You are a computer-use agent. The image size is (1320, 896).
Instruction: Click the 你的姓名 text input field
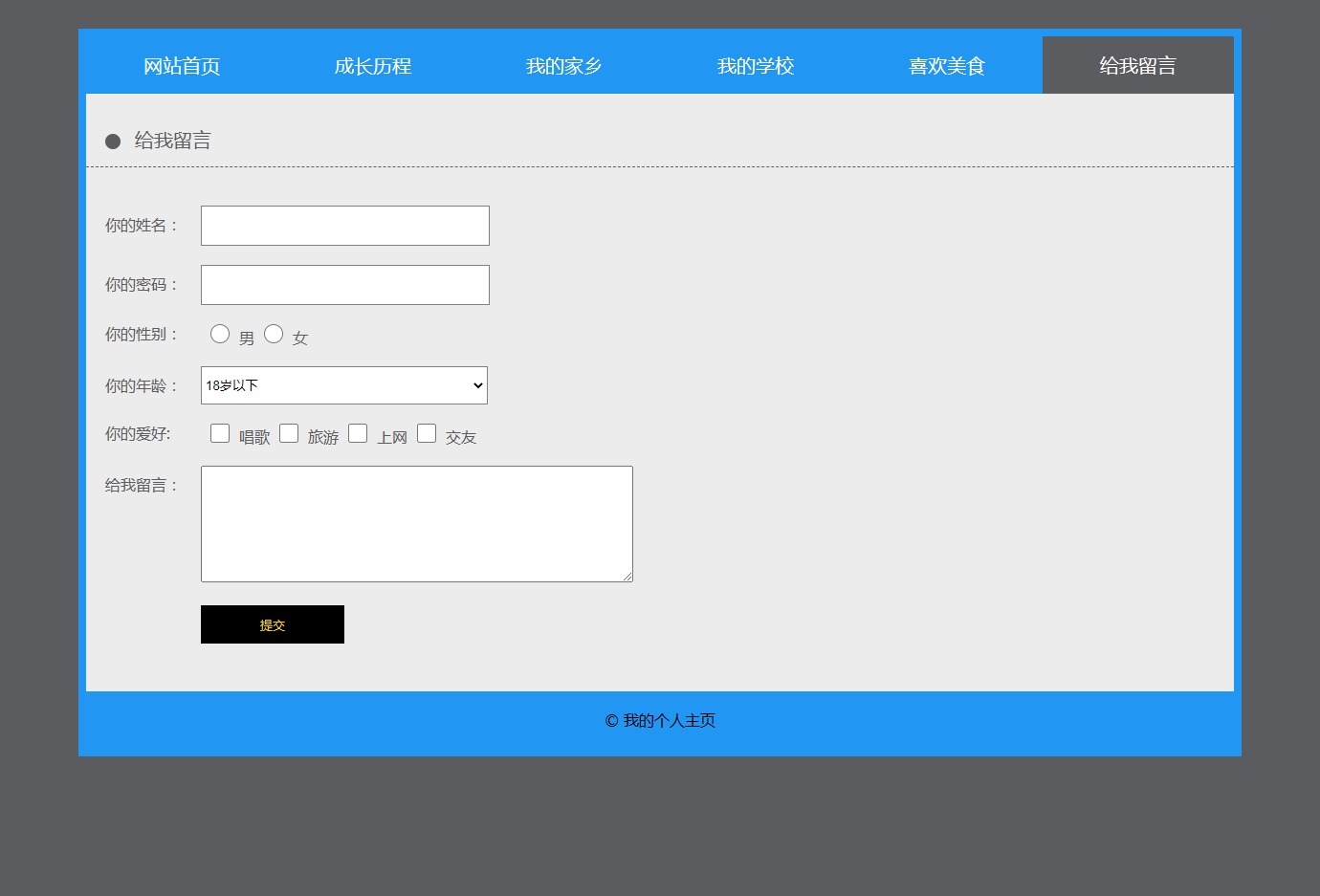click(x=344, y=226)
